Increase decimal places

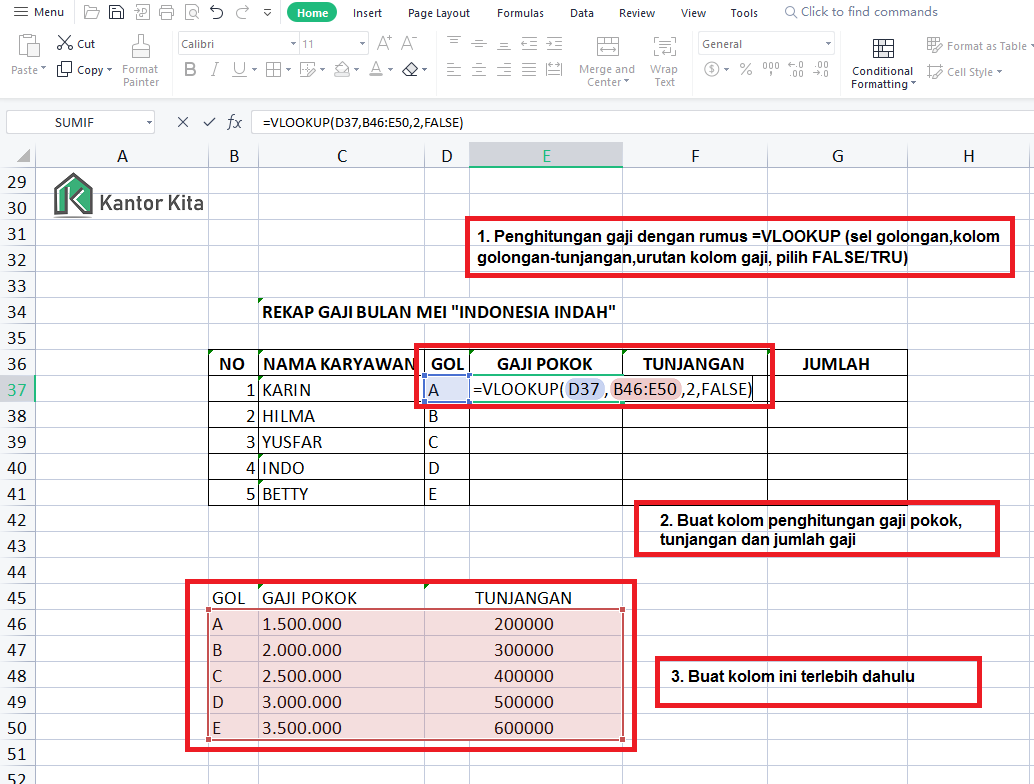pyautogui.click(x=796, y=69)
